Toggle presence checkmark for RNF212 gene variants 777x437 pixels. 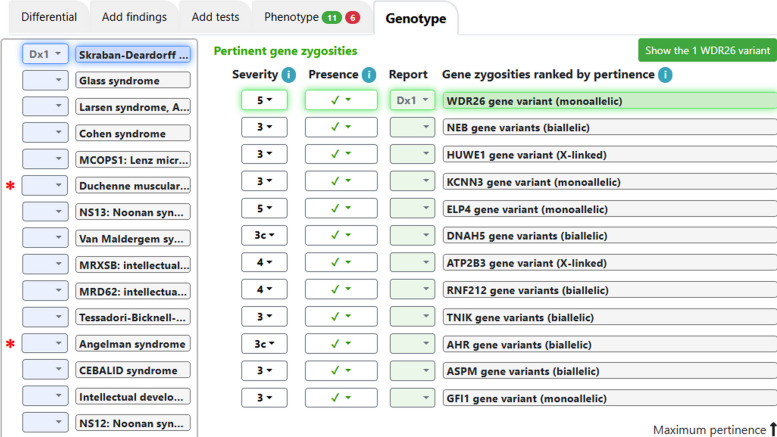pos(341,289)
